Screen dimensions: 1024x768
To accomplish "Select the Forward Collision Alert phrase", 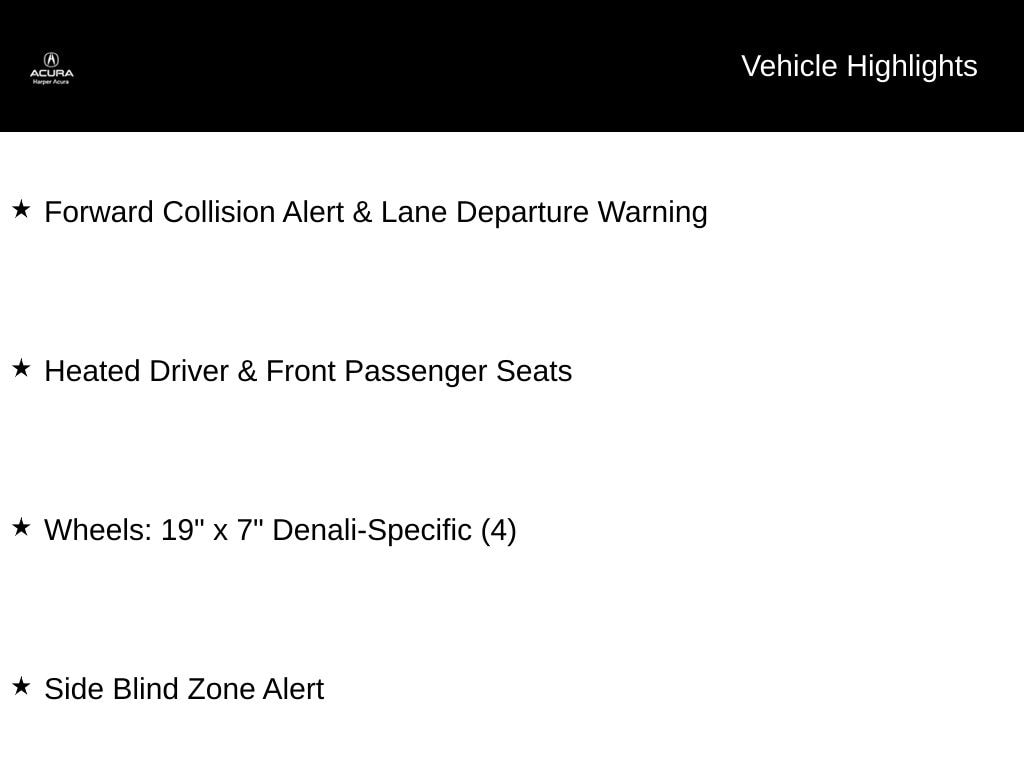I will point(194,212).
